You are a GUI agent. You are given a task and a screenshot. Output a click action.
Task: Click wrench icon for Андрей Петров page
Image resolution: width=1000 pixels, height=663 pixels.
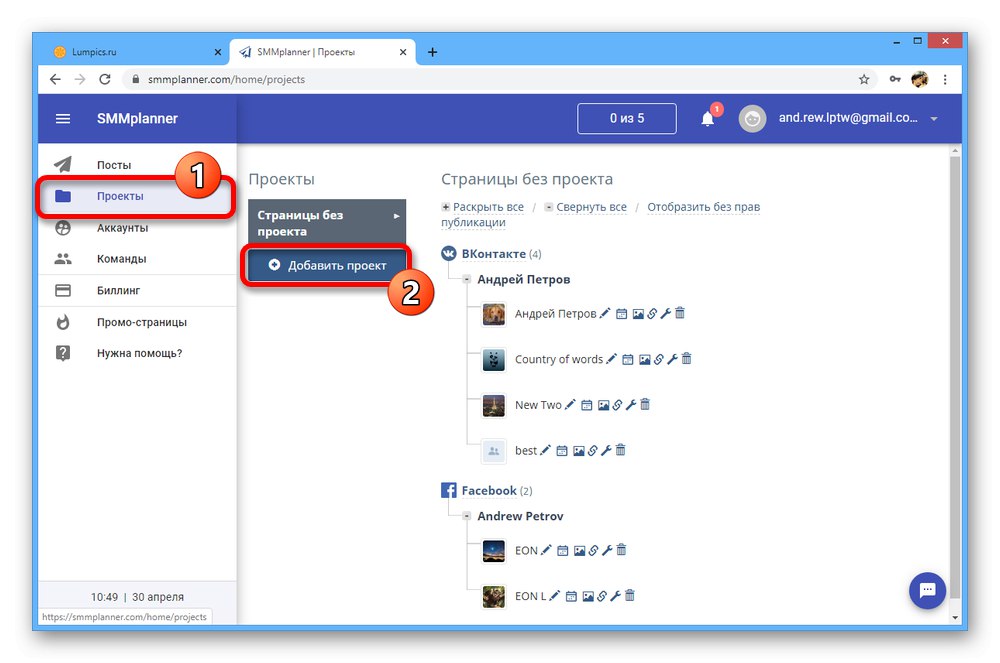665,313
